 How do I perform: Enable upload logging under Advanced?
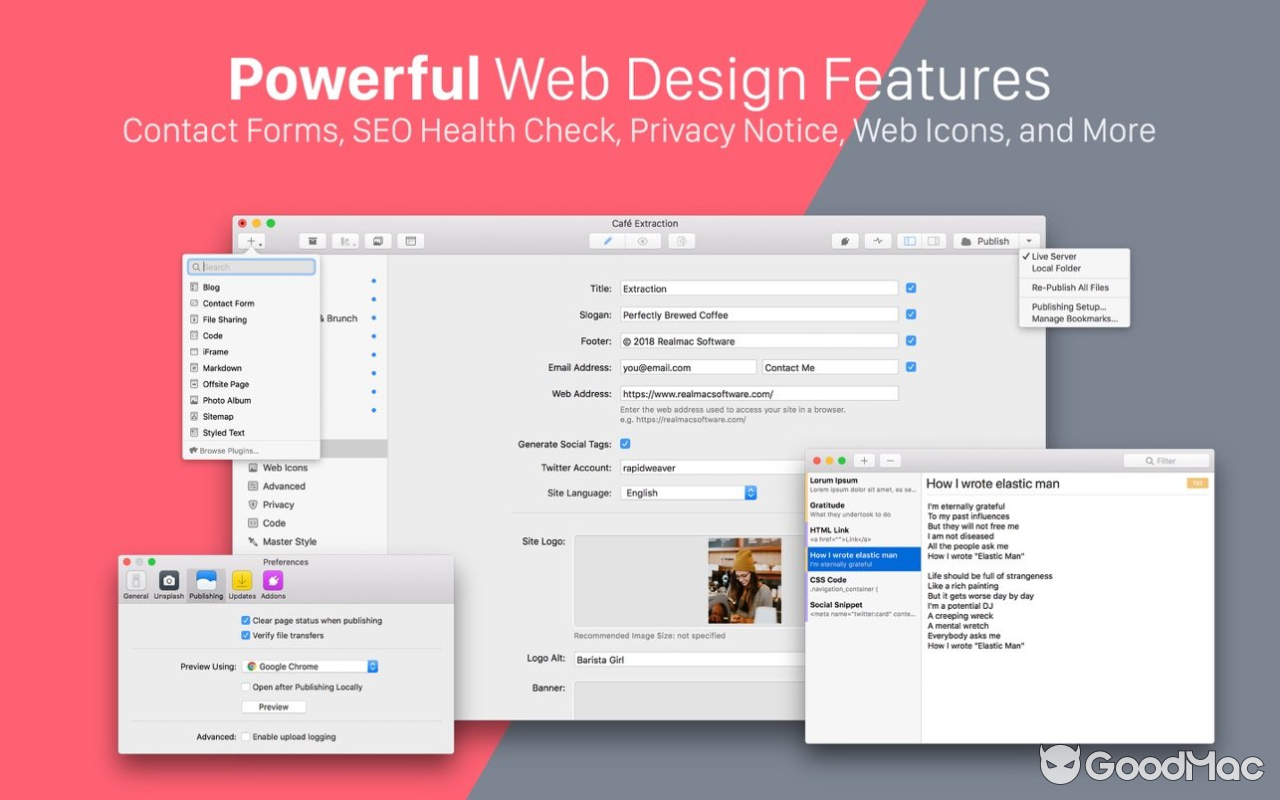coord(245,737)
